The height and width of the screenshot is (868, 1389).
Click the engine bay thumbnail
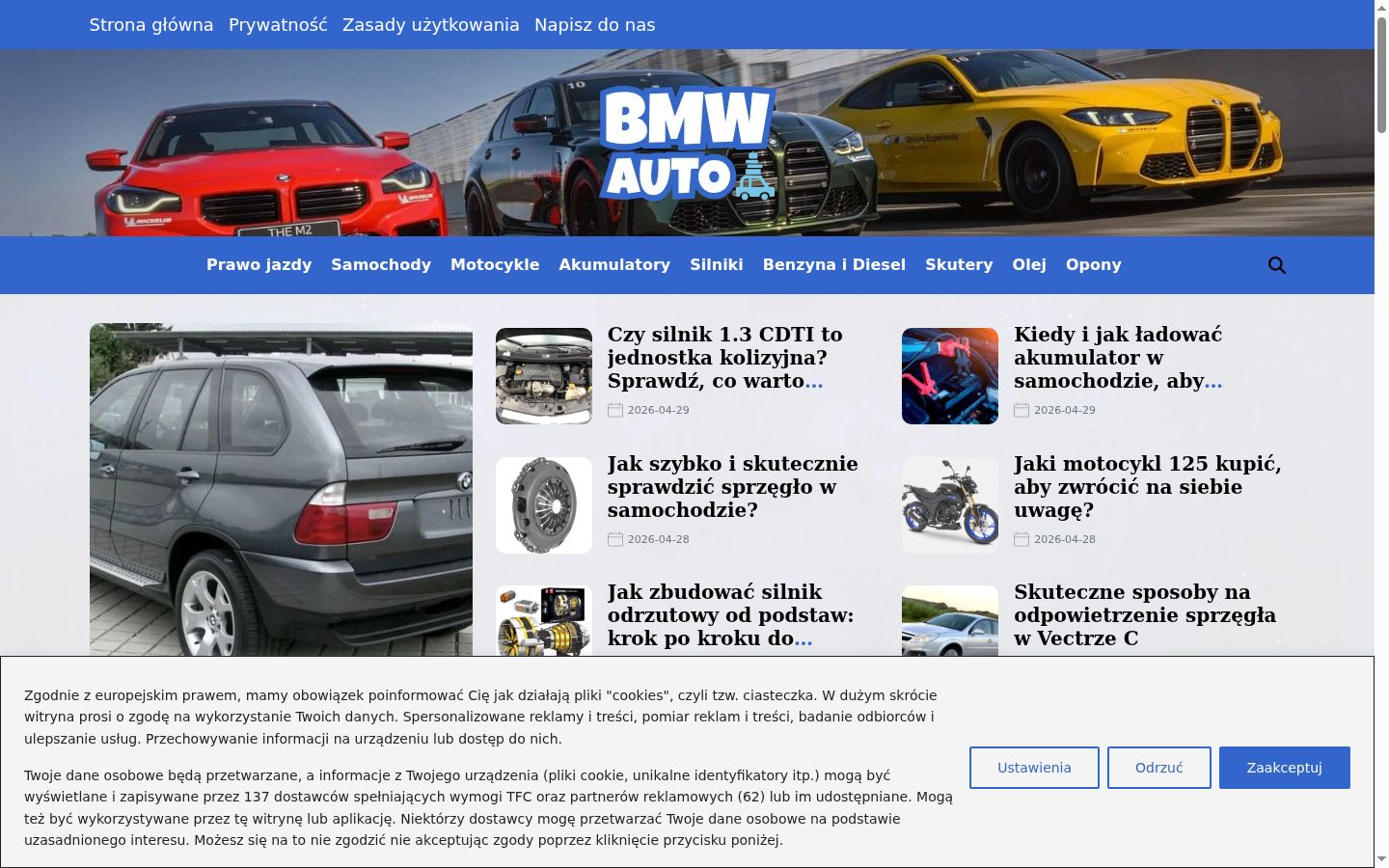(x=544, y=376)
